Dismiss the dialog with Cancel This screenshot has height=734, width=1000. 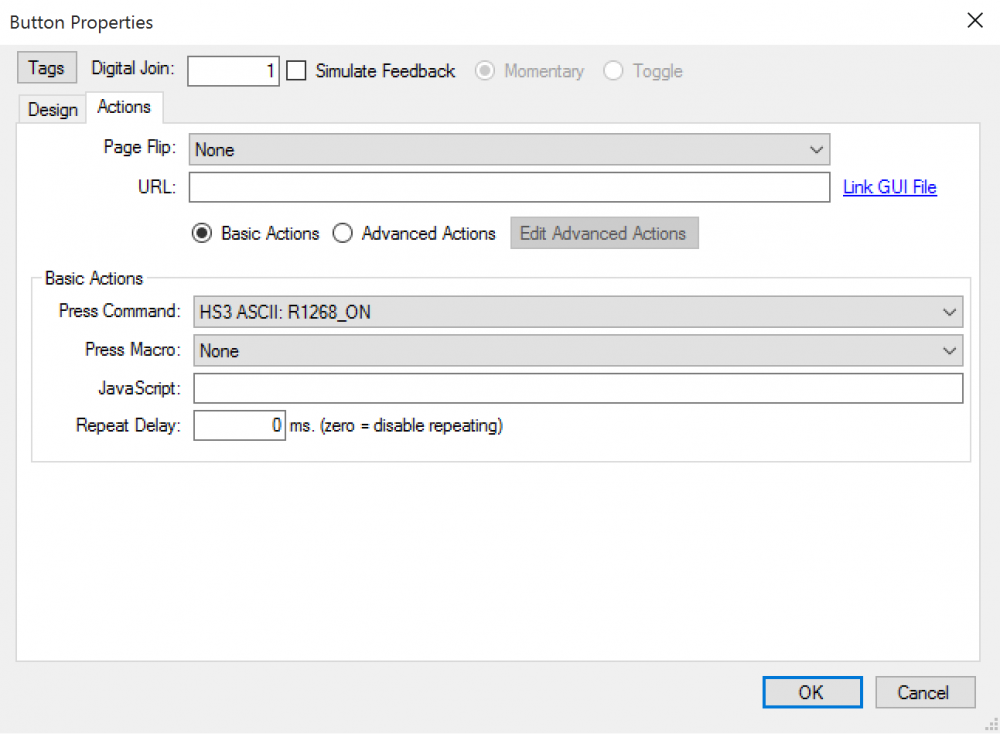coord(925,692)
